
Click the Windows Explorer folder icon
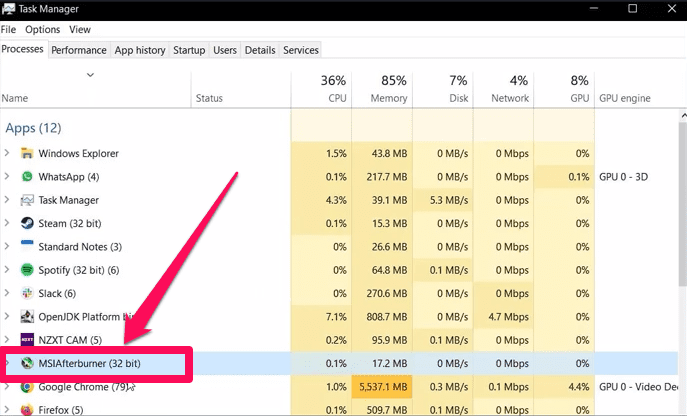(x=27, y=153)
